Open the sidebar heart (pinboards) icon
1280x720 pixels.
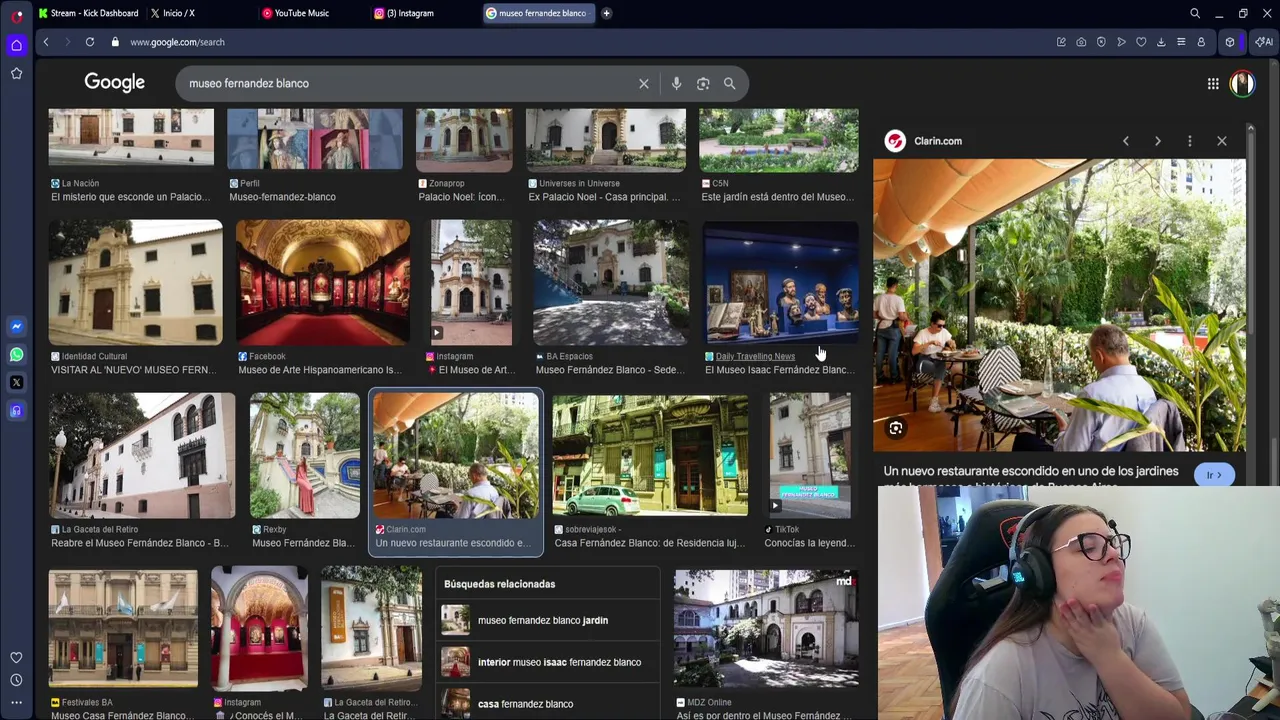pos(16,657)
